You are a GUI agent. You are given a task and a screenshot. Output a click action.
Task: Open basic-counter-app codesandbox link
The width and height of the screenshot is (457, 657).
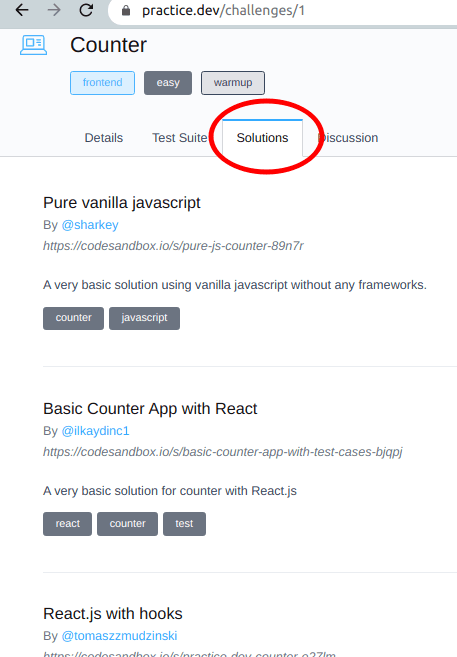click(223, 452)
